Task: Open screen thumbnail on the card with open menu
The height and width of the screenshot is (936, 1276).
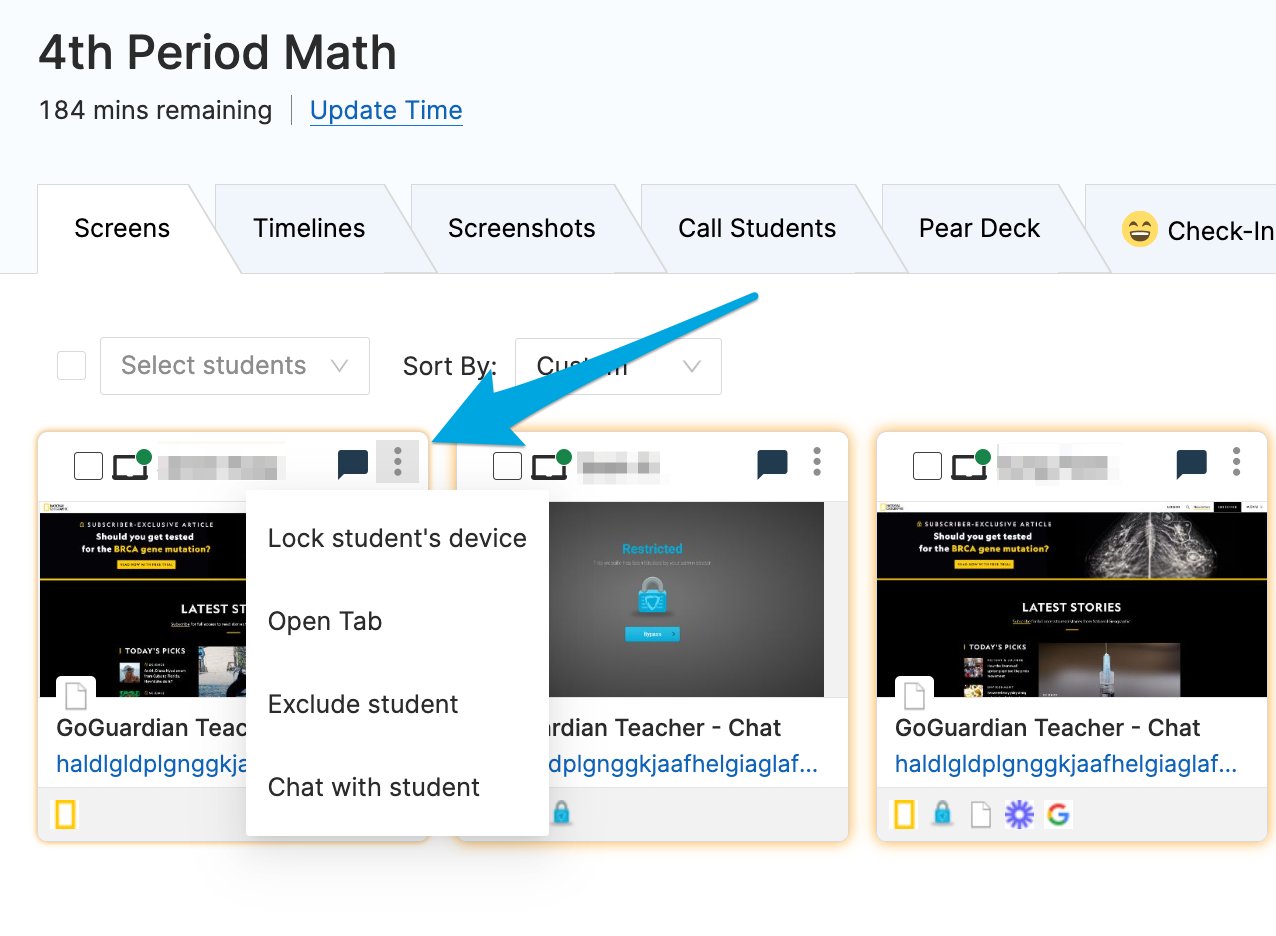Action: [x=142, y=598]
